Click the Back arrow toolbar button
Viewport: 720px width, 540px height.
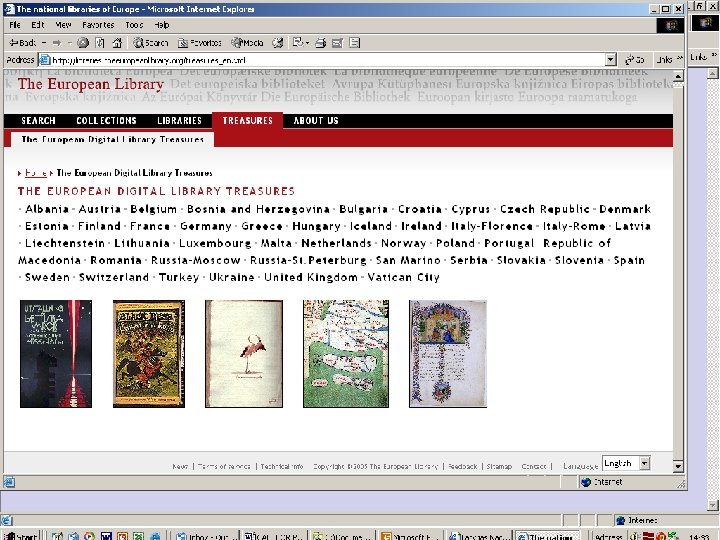point(22,43)
